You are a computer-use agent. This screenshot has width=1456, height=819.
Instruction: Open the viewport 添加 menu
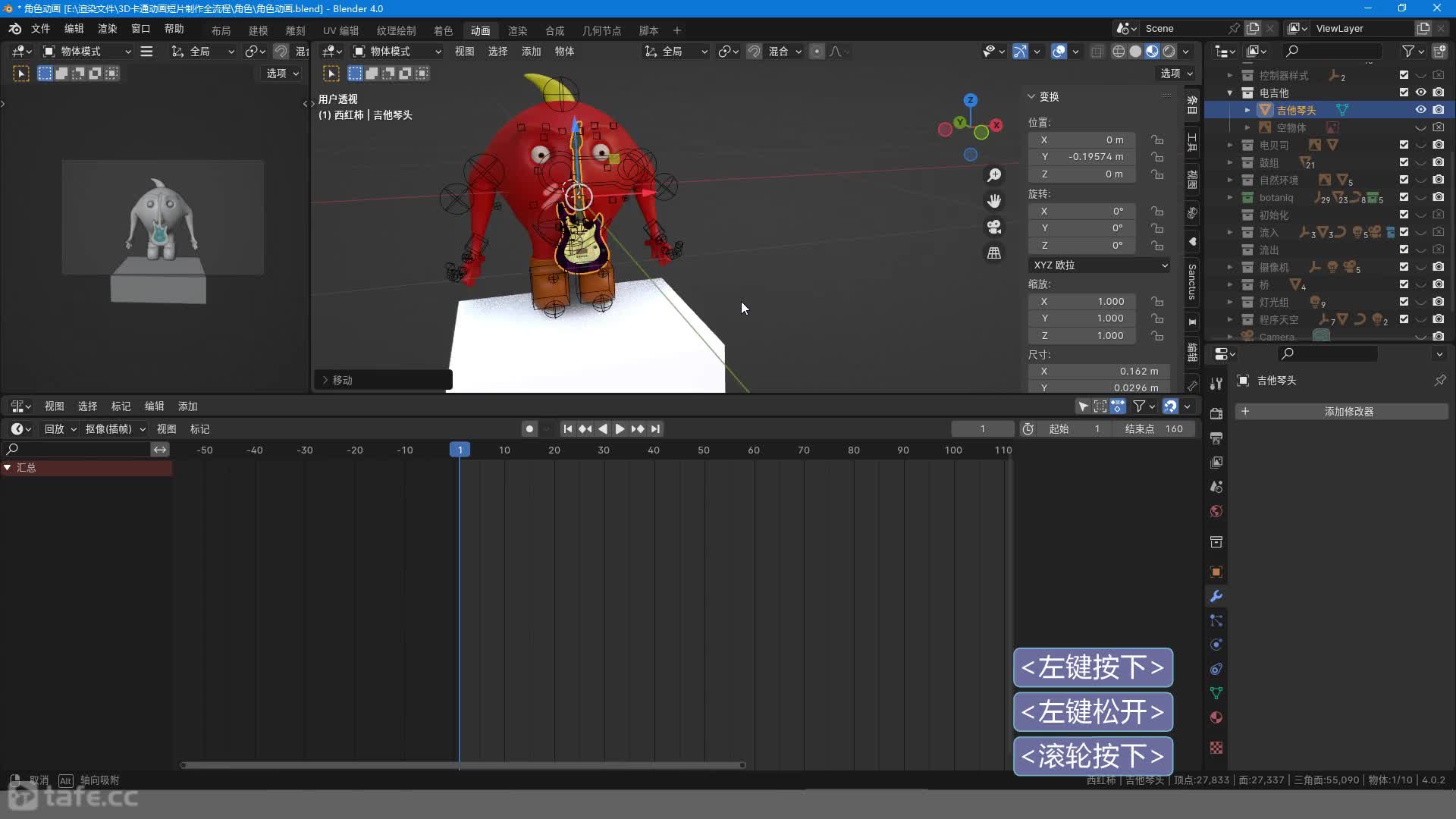[x=531, y=52]
